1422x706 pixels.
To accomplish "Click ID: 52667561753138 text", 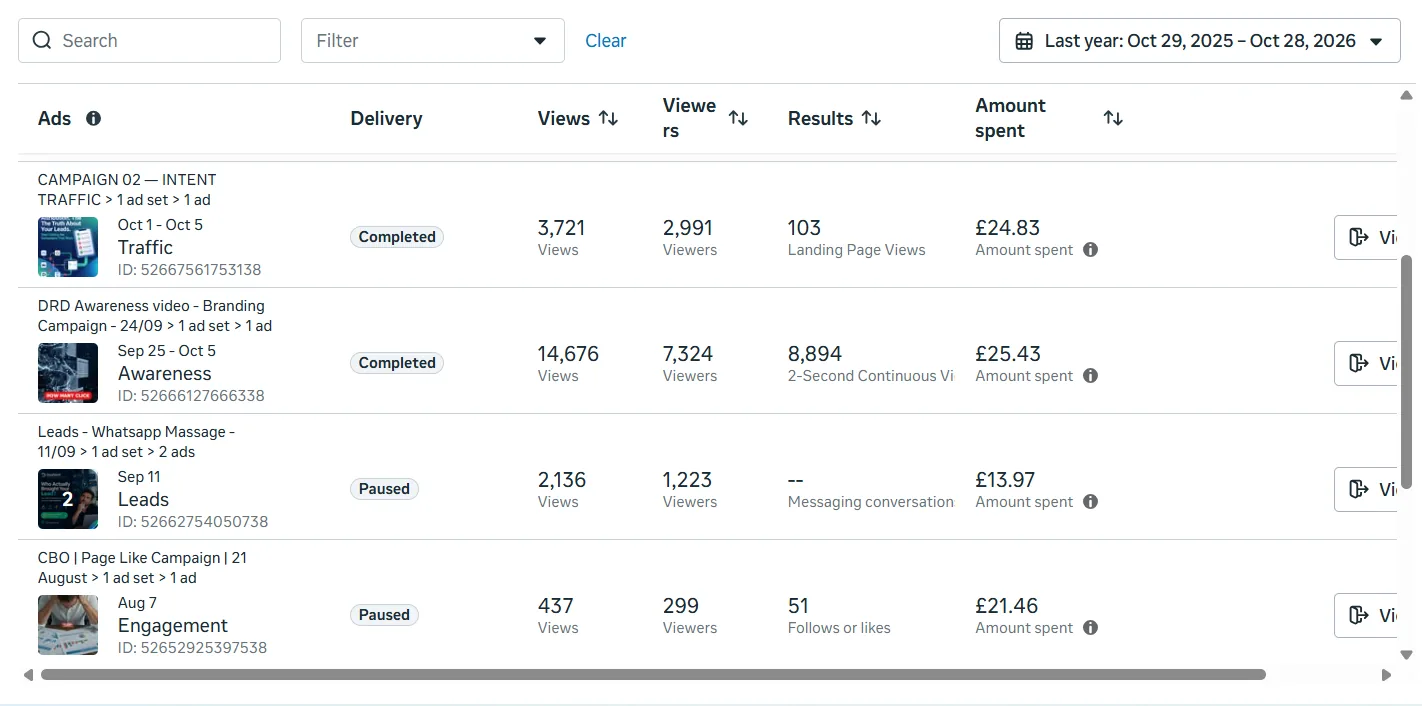I will [x=190, y=270].
